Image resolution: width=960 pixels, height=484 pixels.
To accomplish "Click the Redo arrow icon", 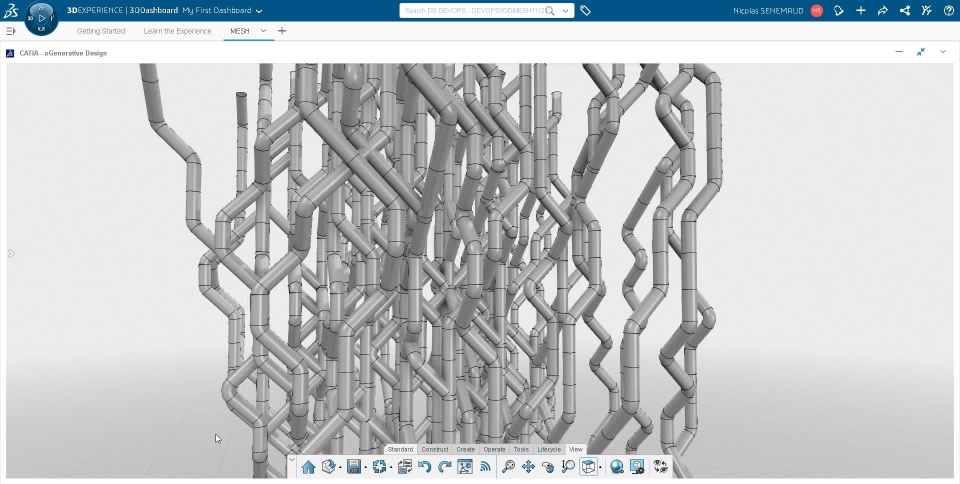I will pyautogui.click(x=444, y=467).
